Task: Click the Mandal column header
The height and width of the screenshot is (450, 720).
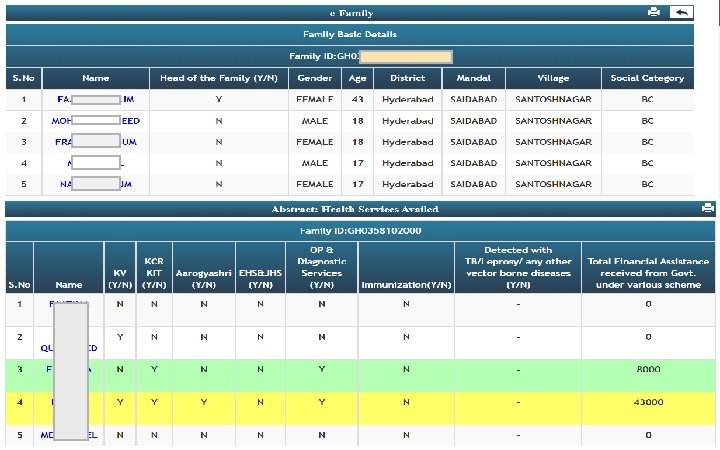Action: coord(473,78)
